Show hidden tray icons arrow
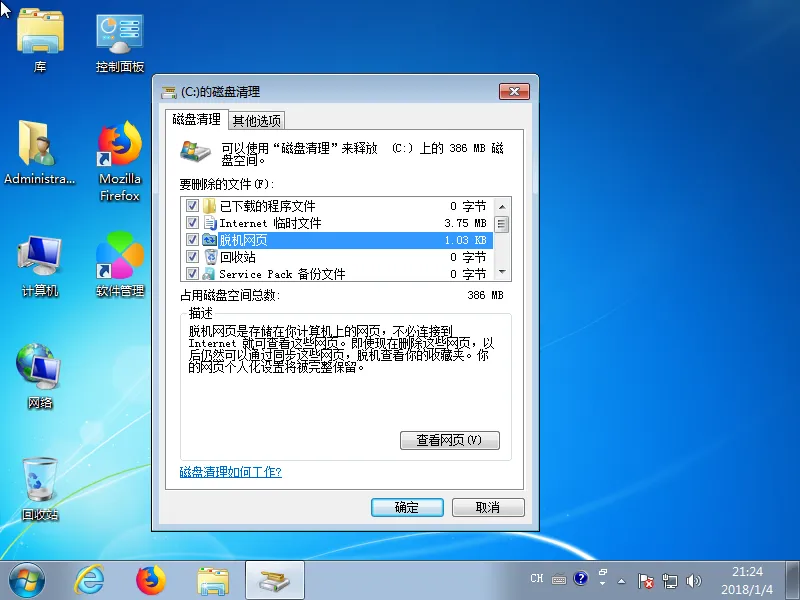The height and width of the screenshot is (600, 800). pyautogui.click(x=621, y=581)
